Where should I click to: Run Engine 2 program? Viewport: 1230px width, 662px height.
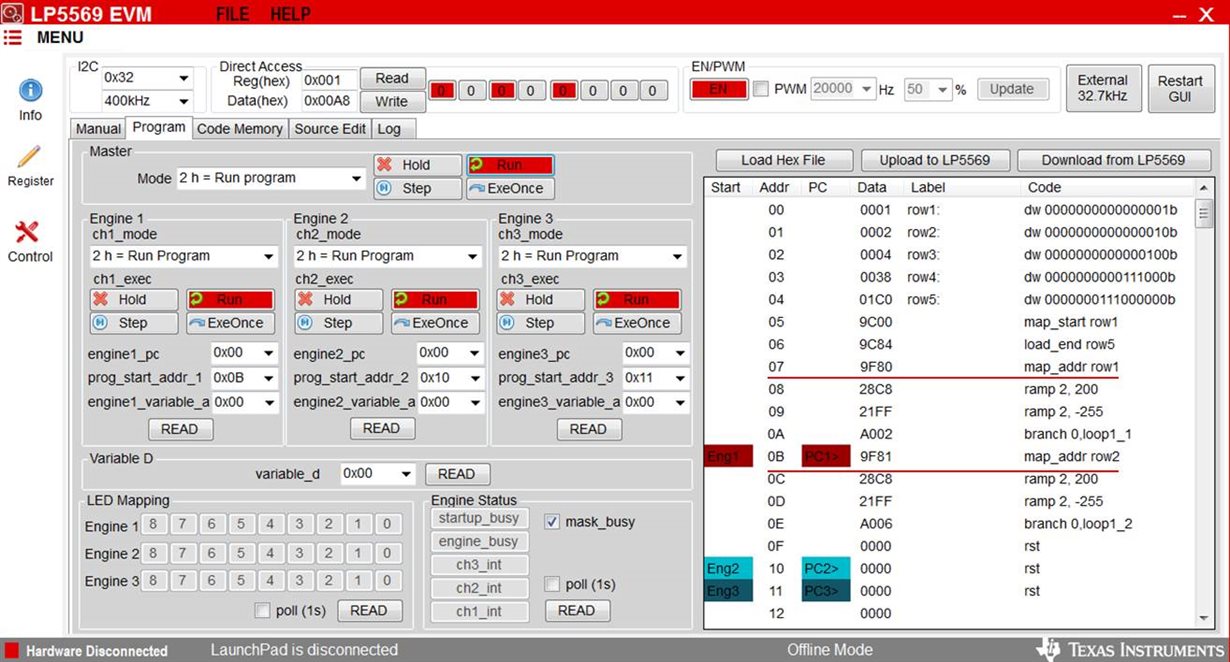[435, 299]
